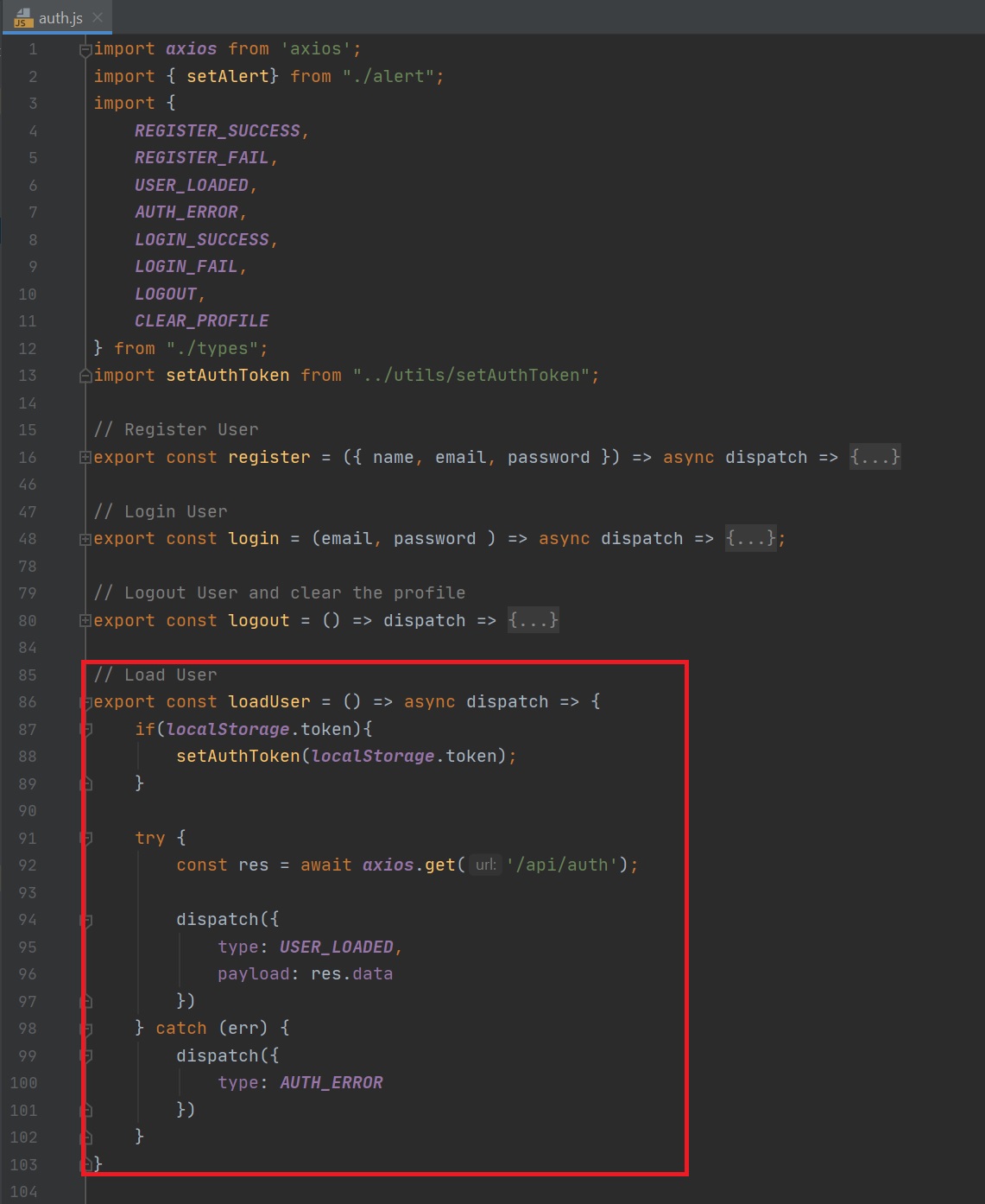Click the {...} placeholder on the login line
The image size is (985, 1204).
[750, 539]
